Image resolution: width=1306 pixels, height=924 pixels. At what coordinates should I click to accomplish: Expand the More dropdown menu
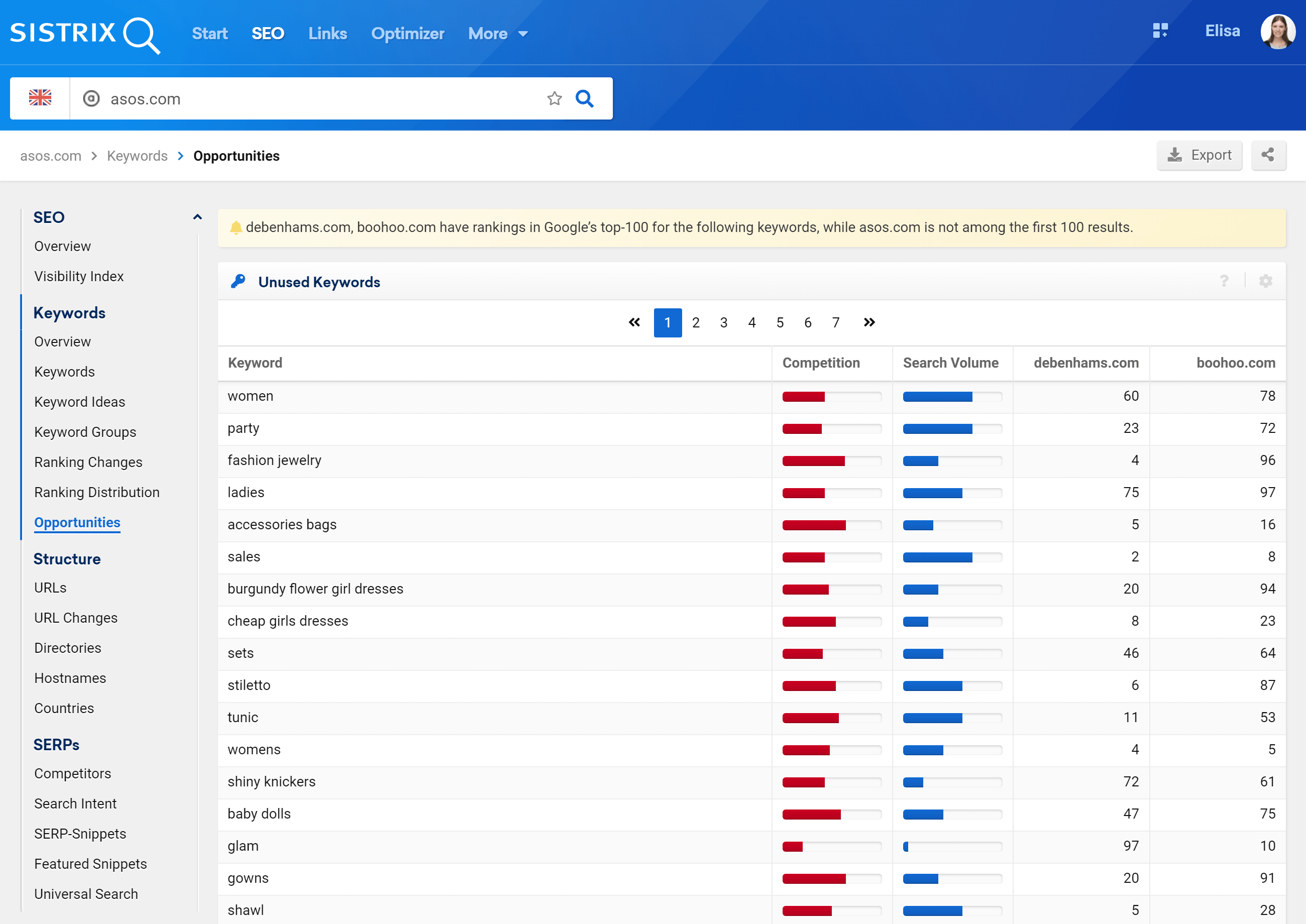click(x=498, y=34)
